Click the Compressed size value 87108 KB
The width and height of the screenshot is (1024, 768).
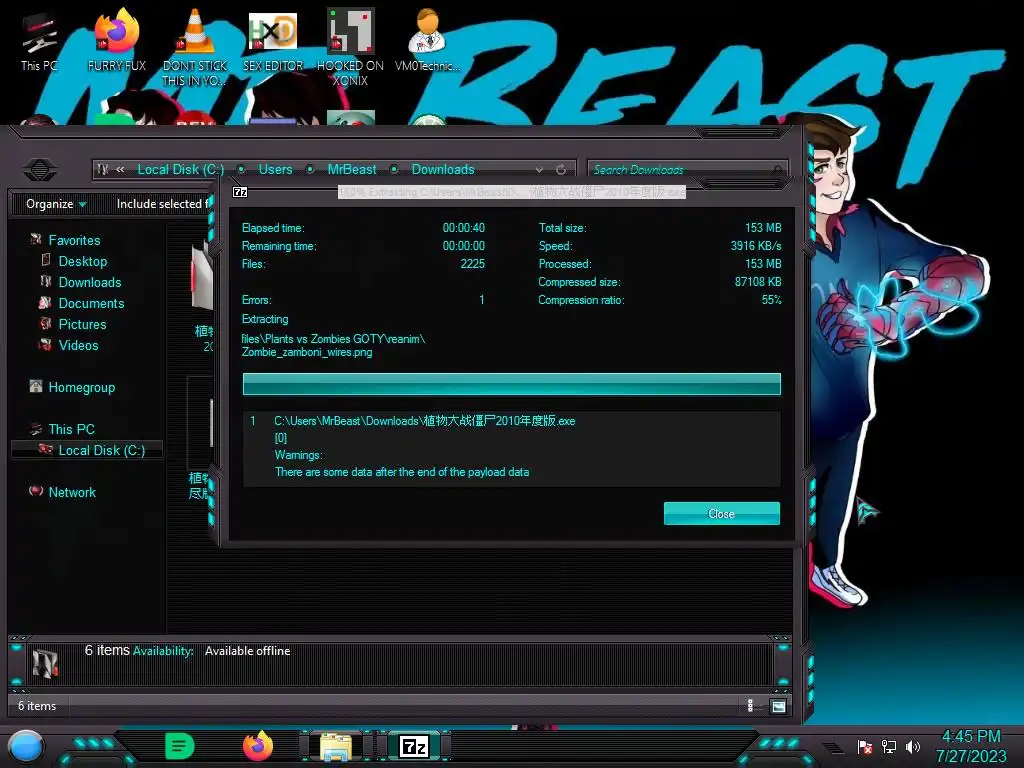click(758, 282)
